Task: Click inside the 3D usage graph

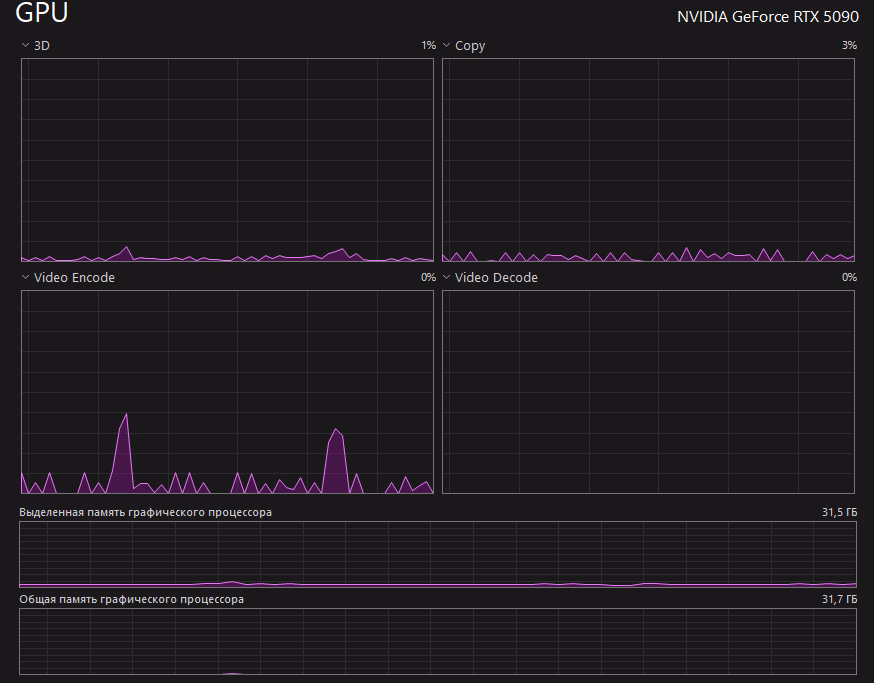Action: click(x=227, y=160)
